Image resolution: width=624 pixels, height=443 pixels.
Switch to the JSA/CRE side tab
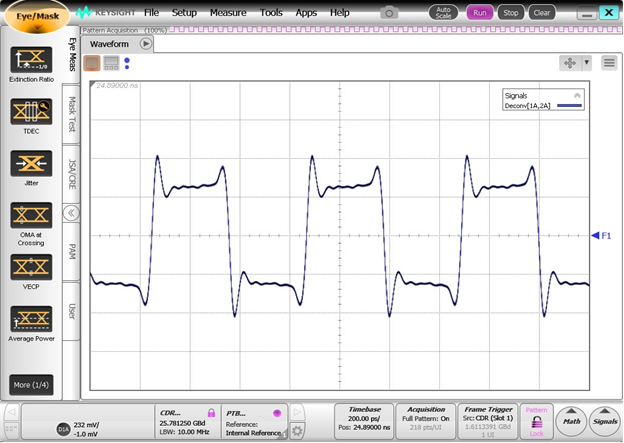(x=72, y=174)
